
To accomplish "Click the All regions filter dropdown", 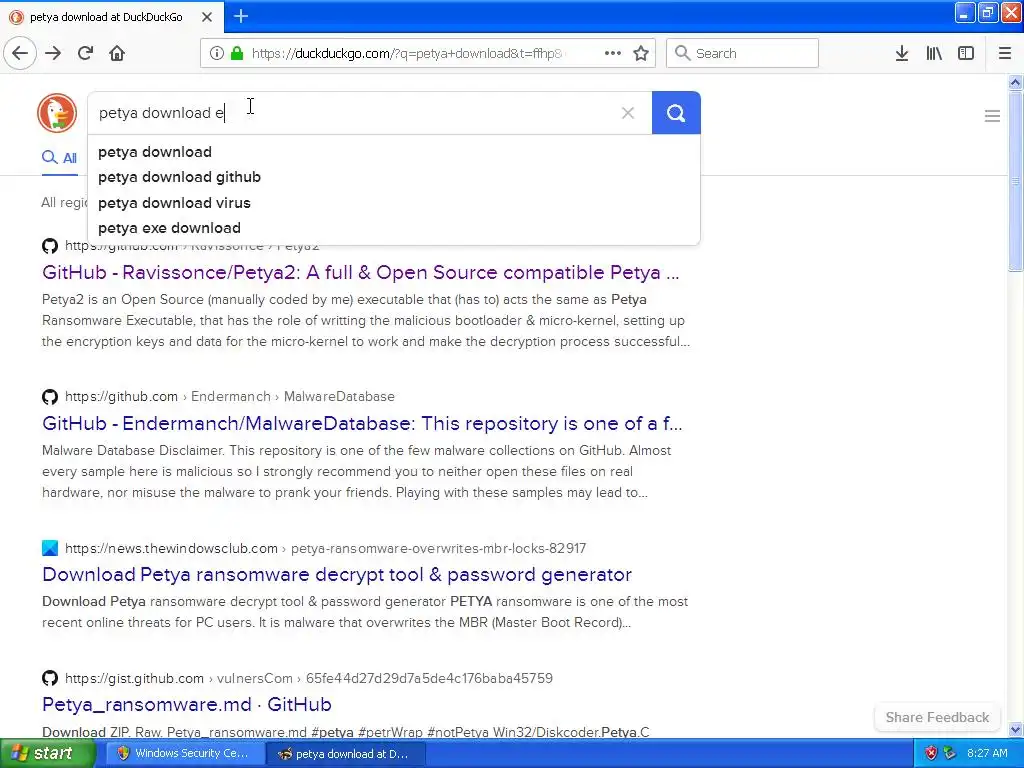I will tap(64, 202).
